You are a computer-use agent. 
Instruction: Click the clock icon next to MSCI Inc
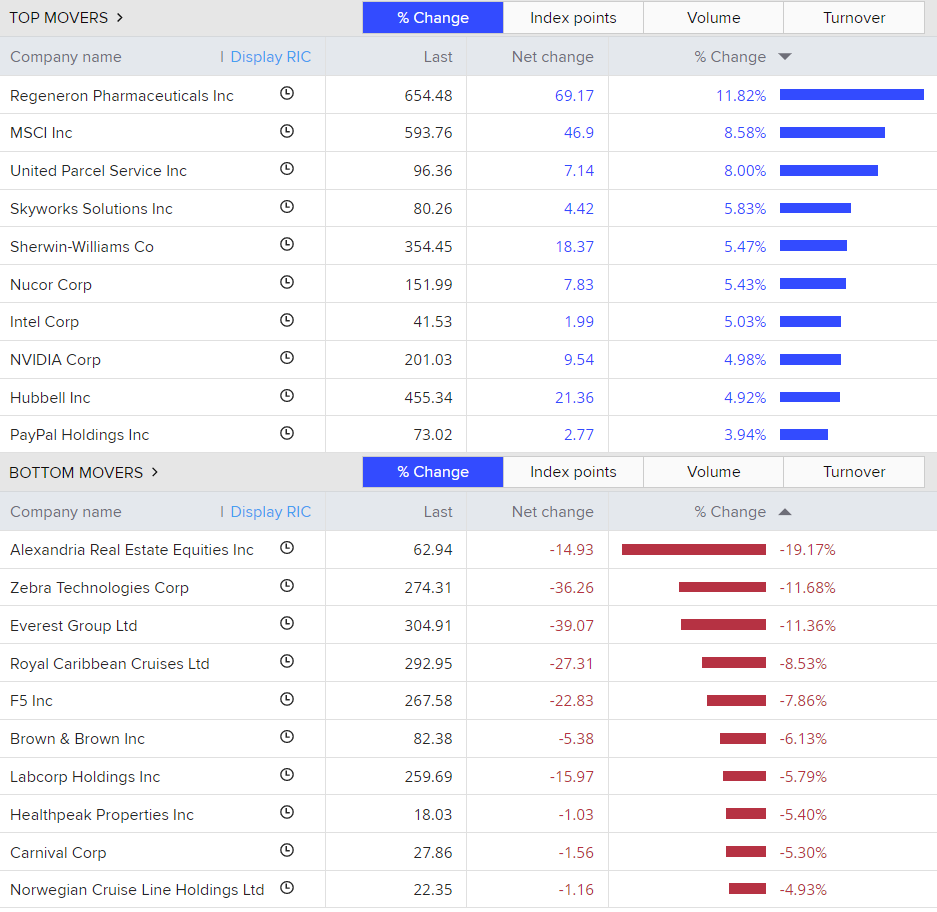[287, 132]
